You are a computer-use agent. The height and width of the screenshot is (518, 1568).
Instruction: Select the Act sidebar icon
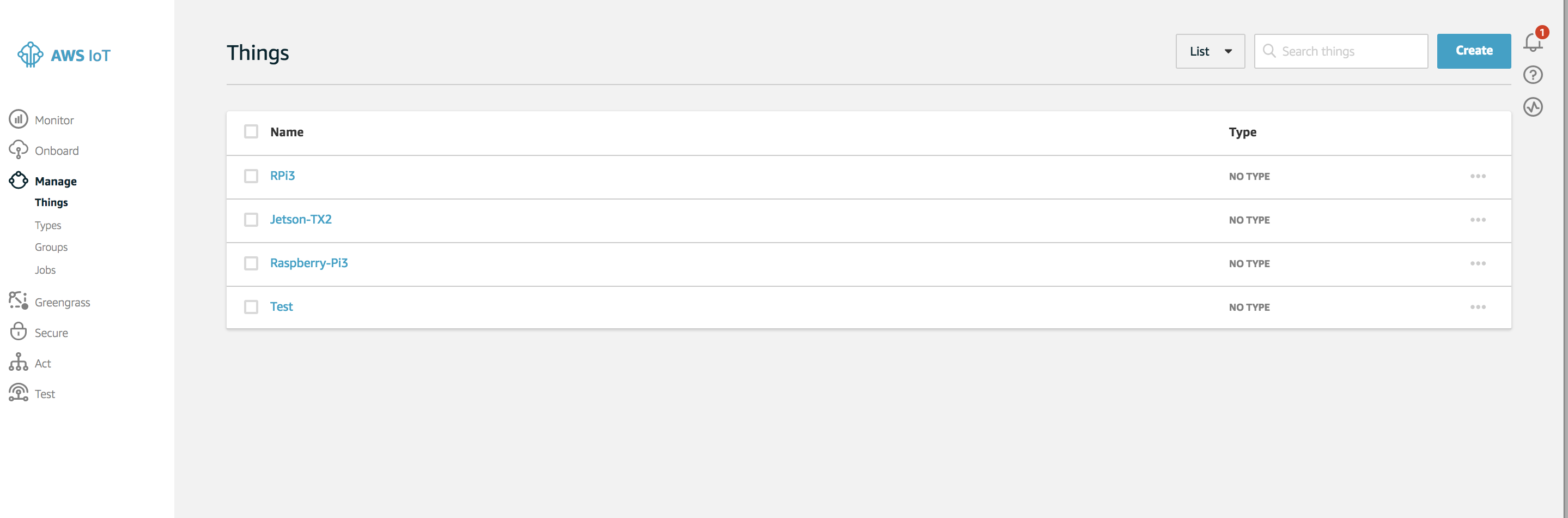pyautogui.click(x=19, y=362)
